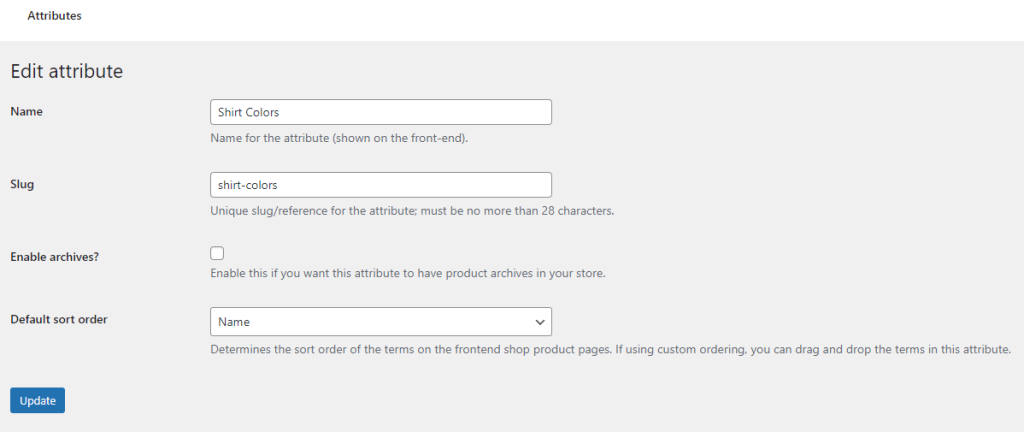The width and height of the screenshot is (1024, 432).
Task: Toggle the Enable archives checkbox
Action: 217,253
